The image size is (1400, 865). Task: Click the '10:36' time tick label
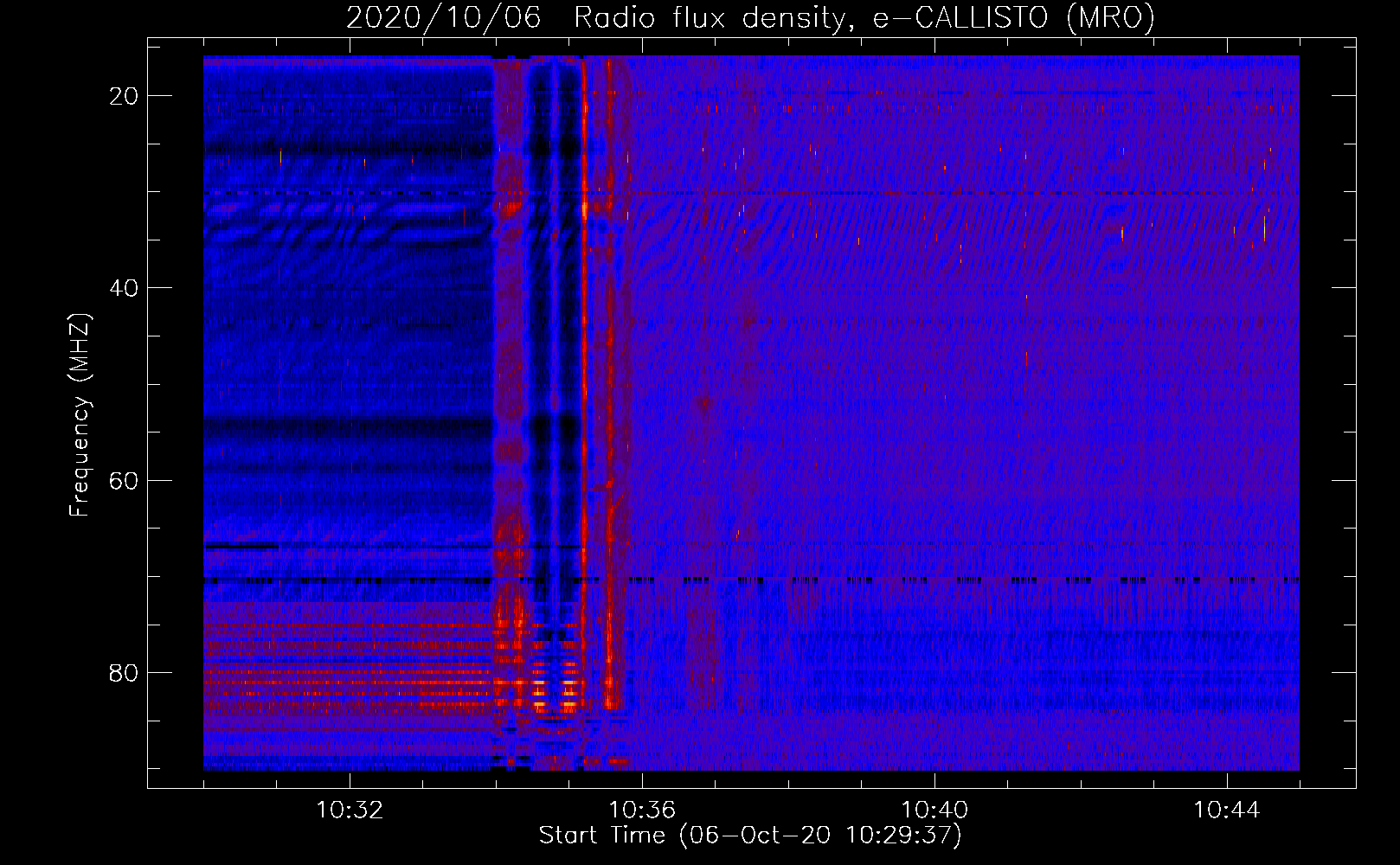point(642,811)
